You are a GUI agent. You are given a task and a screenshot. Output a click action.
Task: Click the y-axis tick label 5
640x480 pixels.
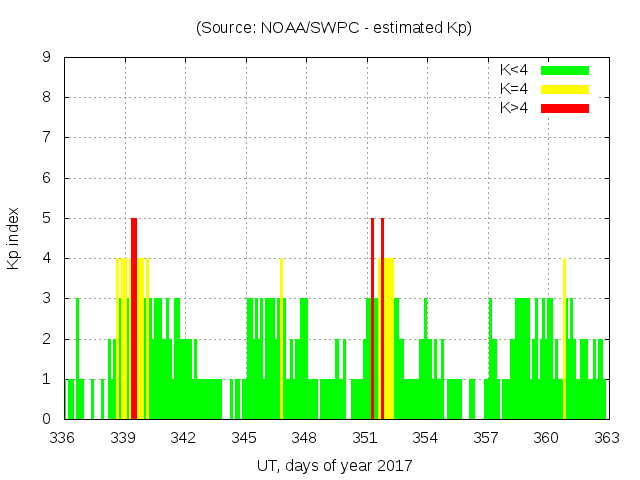(x=47, y=218)
